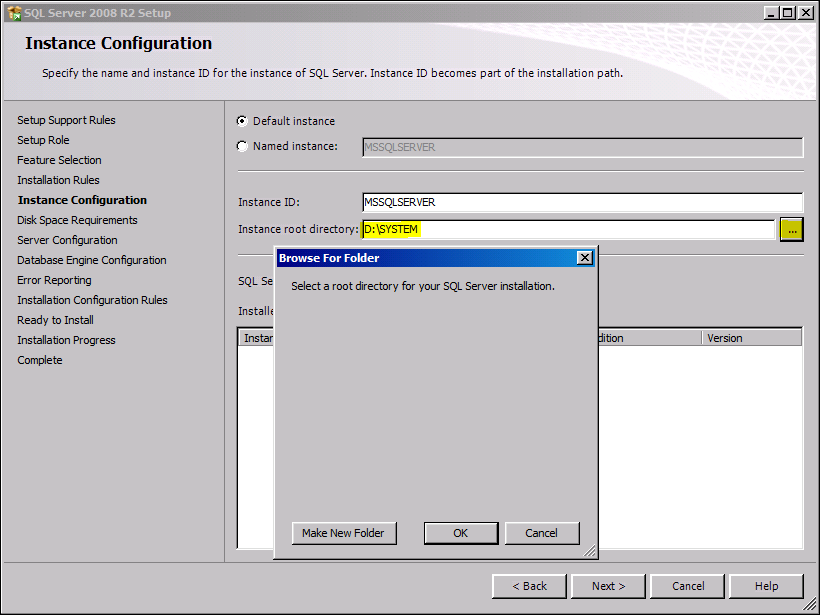Viewport: 820px width, 615px height.
Task: Confirm with OK in Browse For Folder
Action: (461, 533)
